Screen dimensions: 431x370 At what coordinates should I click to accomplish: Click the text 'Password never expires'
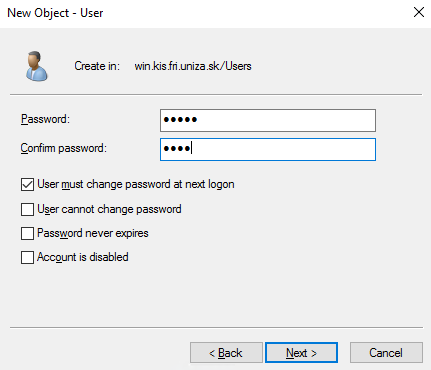93,233
